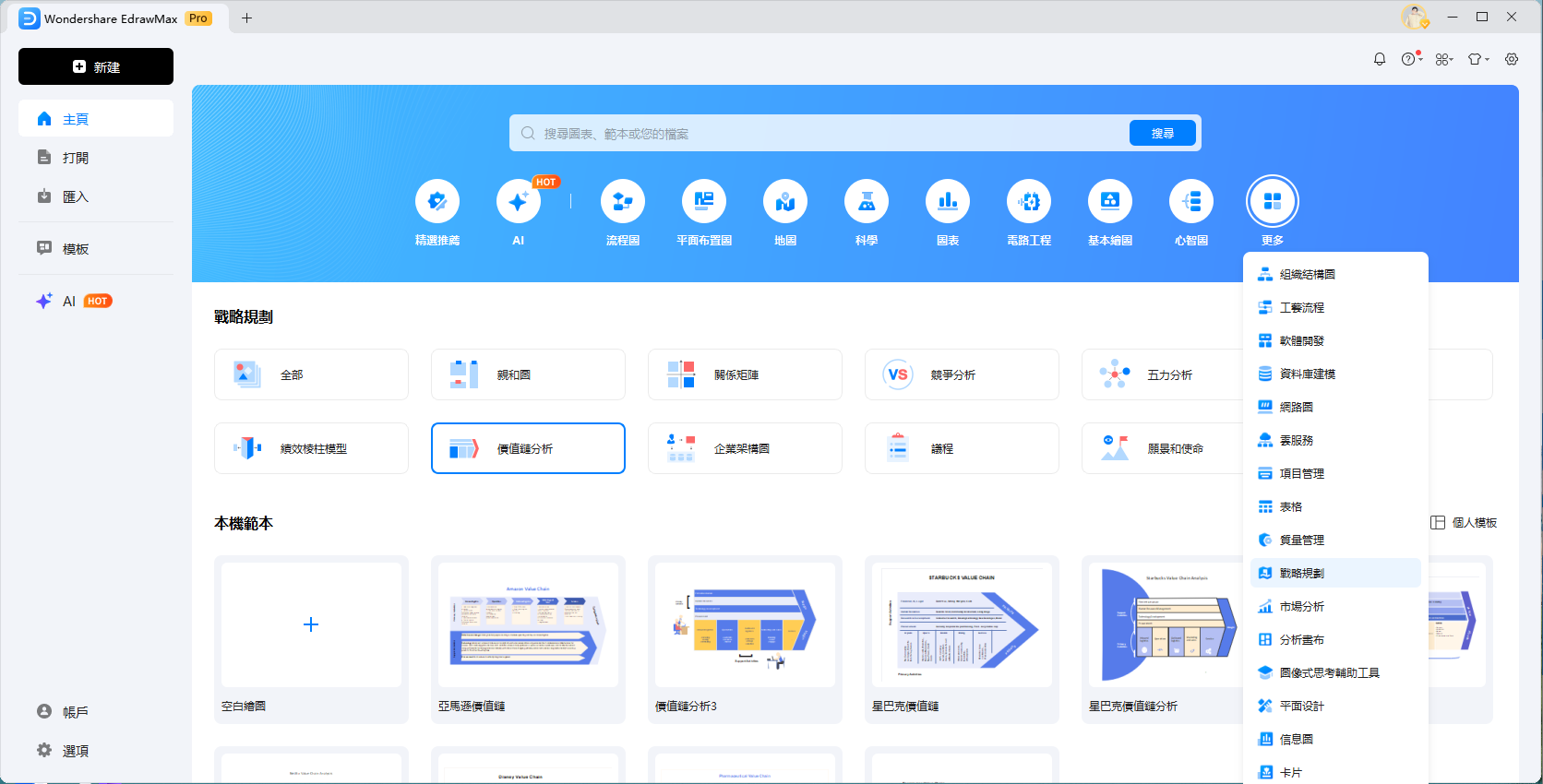Viewport: 1543px width, 784px height.
Task: Select the 績效棱柱模型 template type
Action: (311, 448)
